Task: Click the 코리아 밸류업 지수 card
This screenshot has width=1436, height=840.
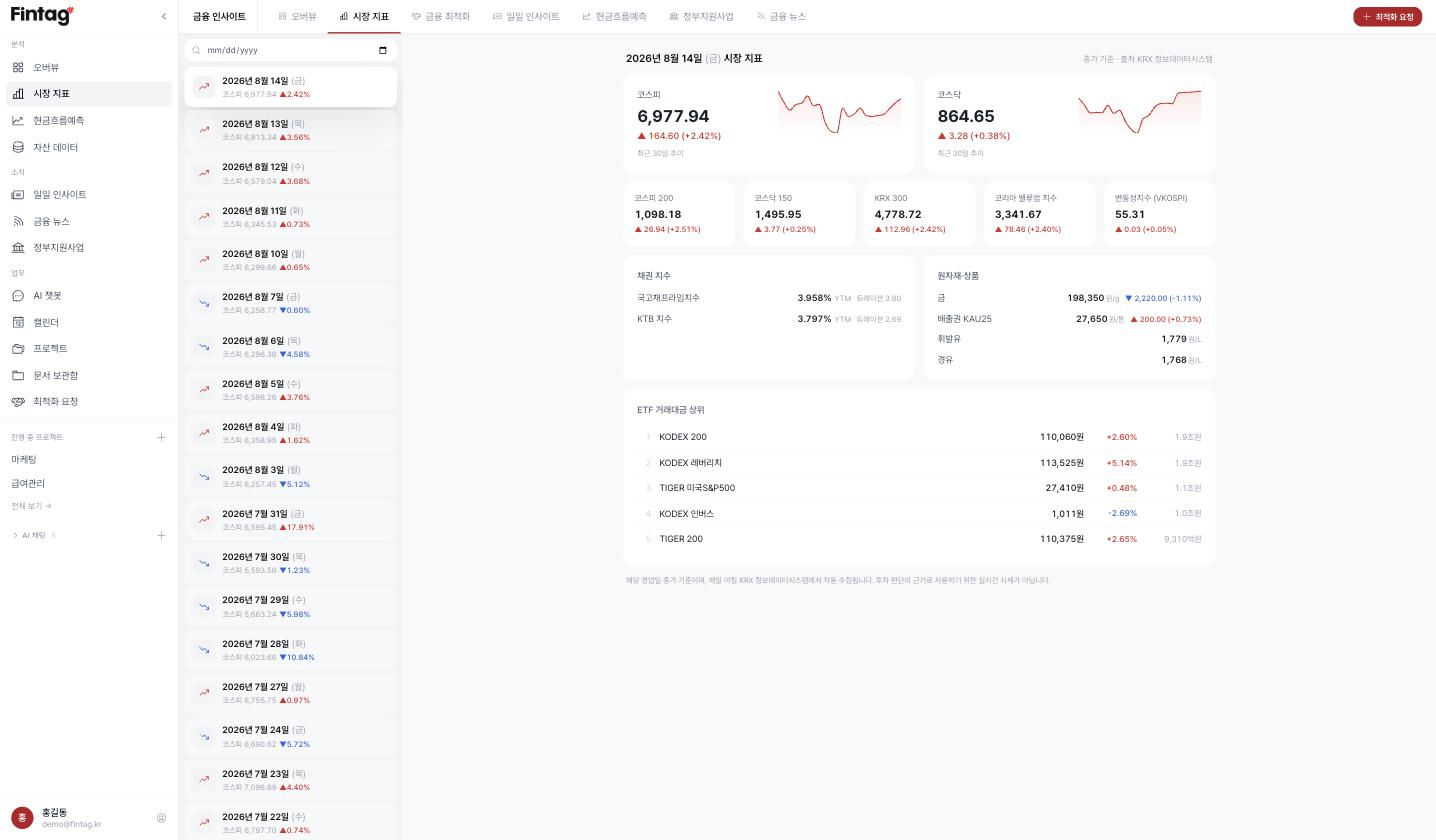Action: tap(1039, 214)
